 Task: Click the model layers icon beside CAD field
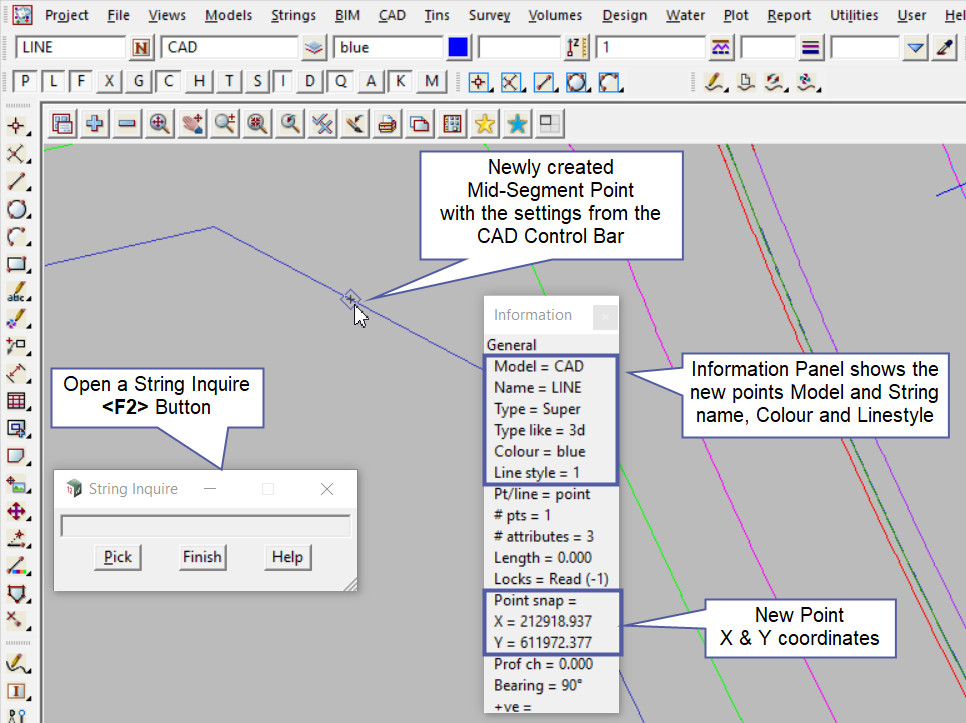(314, 47)
